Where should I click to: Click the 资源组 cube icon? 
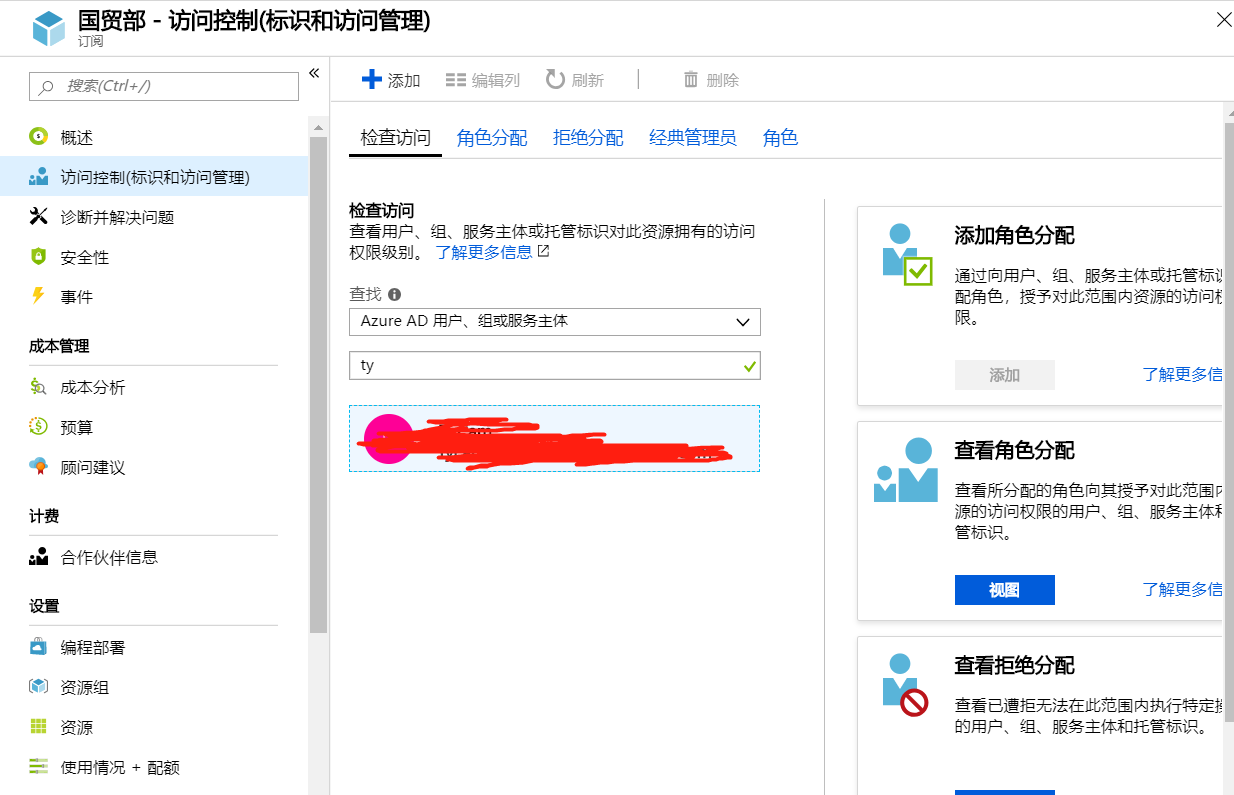click(x=39, y=687)
